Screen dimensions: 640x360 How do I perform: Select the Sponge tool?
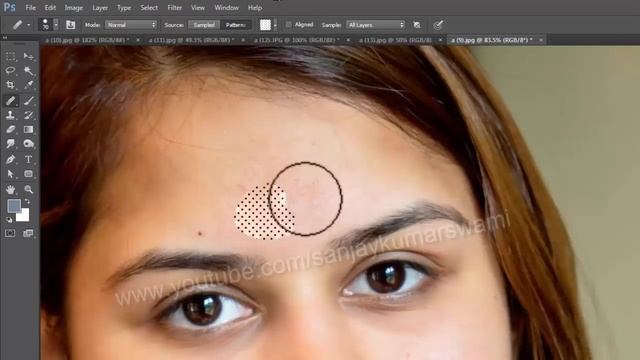tap(28, 144)
